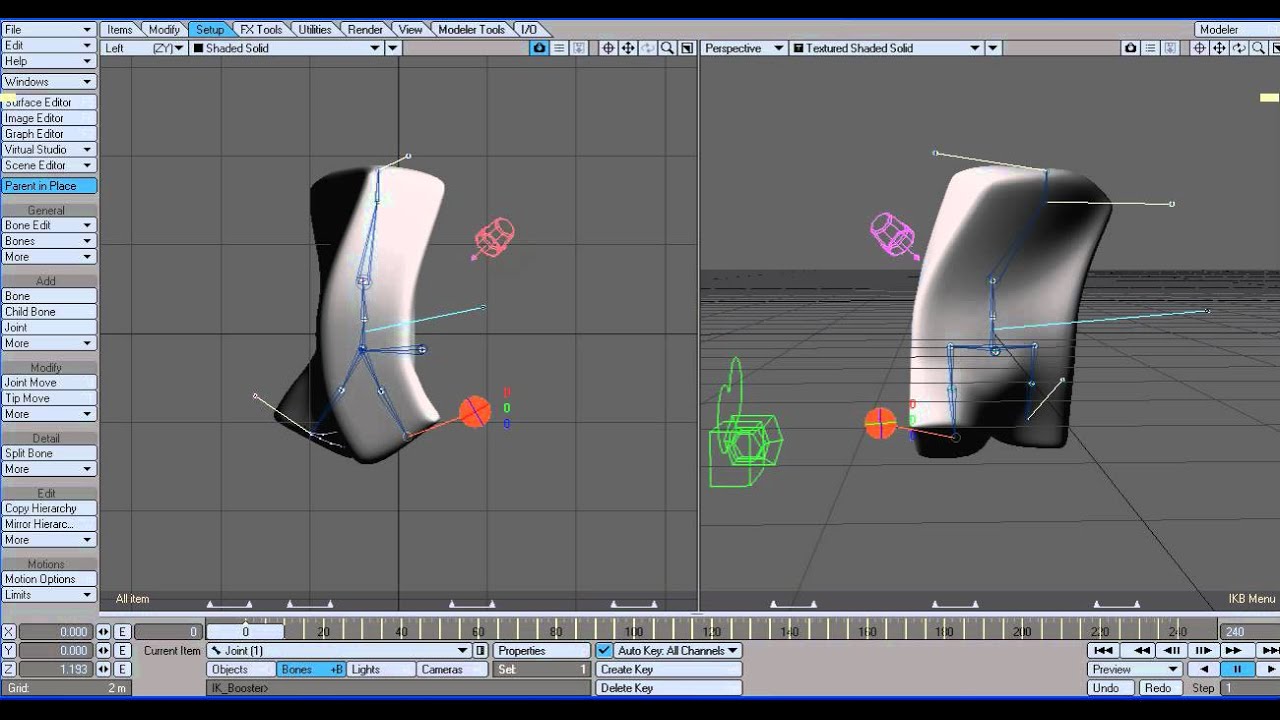Click the Parent in Place button
The height and width of the screenshot is (720, 1280).
click(48, 186)
